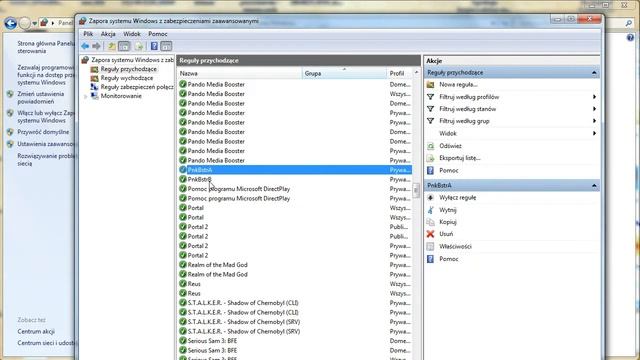640x360 pixels.
Task: Select the first Portal rule row
Action: [x=295, y=208]
